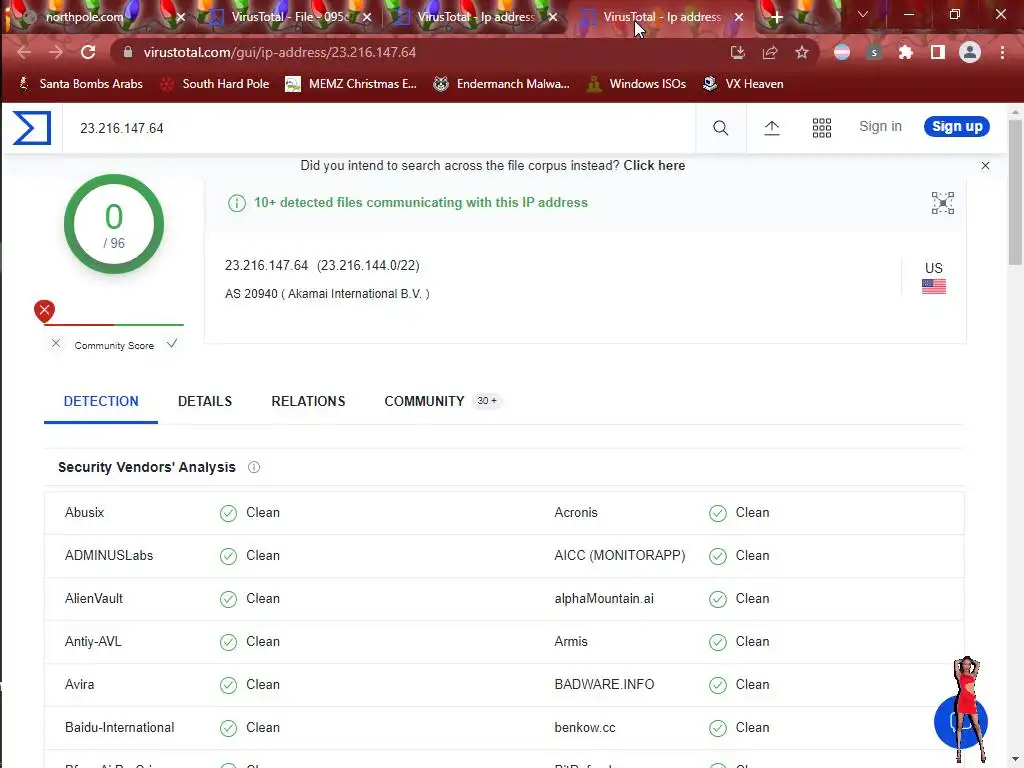This screenshot has height=768, width=1024.
Task: Open the Santa Bombs Arabs bookmark
Action: point(80,84)
